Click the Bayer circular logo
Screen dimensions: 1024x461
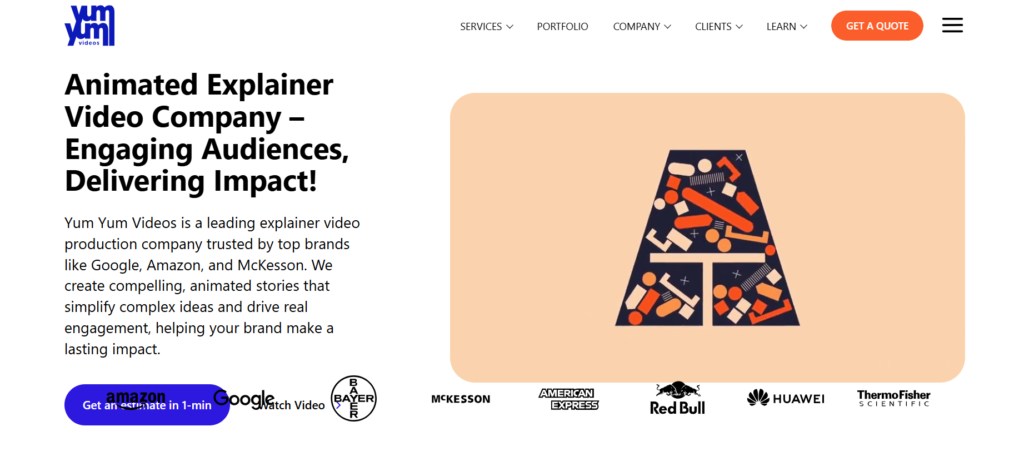(x=354, y=398)
